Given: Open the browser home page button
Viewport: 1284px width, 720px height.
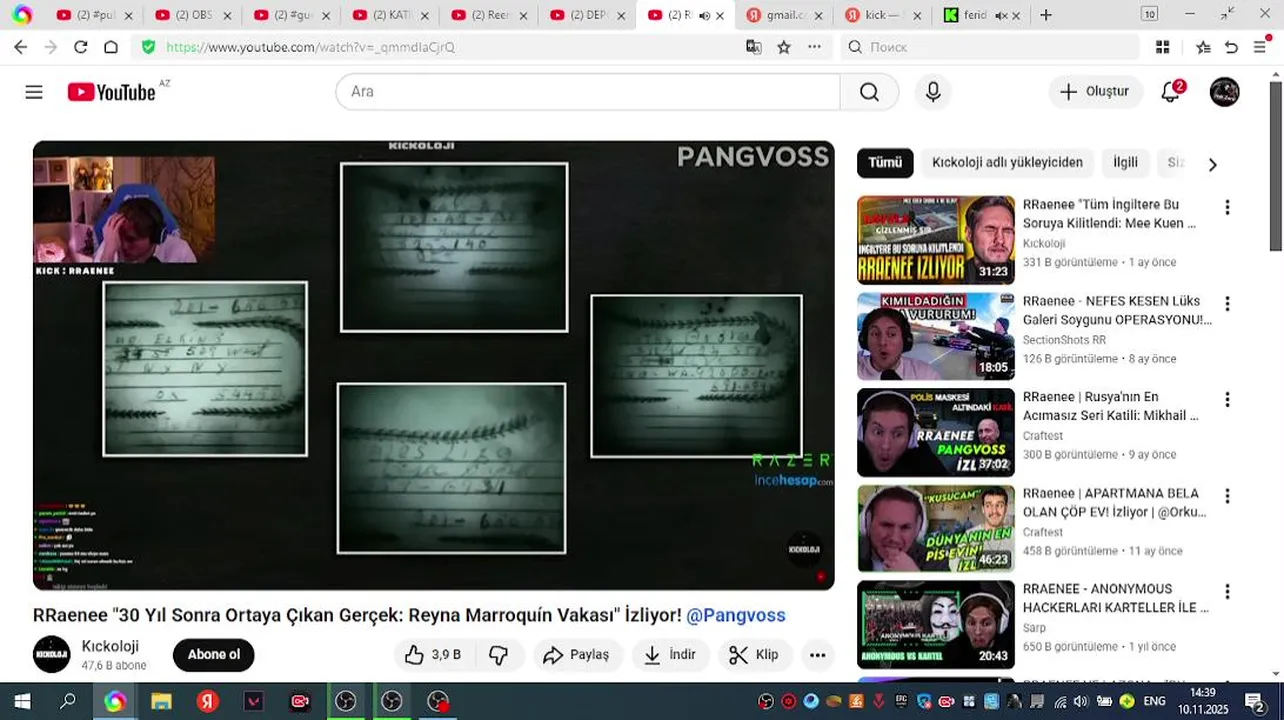Looking at the screenshot, I should pos(111,47).
